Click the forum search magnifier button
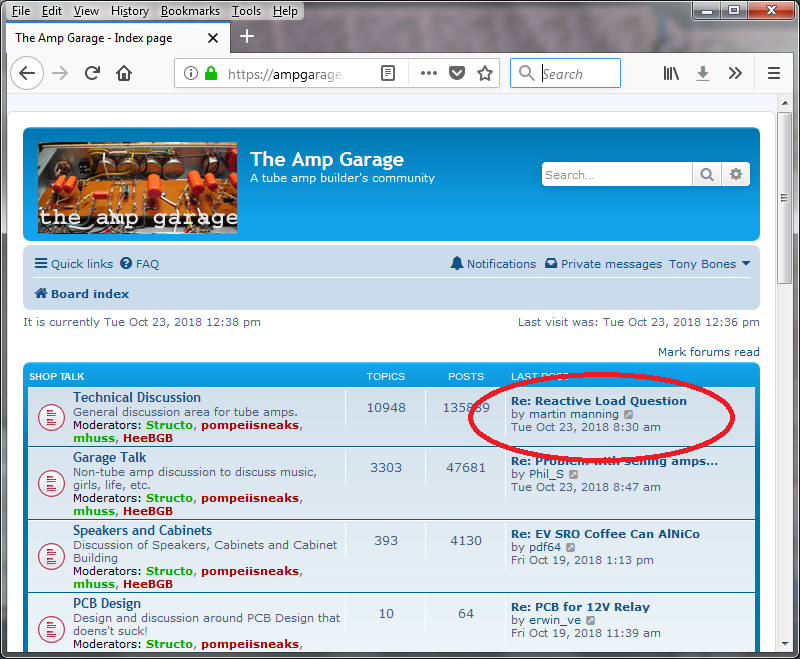The width and height of the screenshot is (800, 659). 707,174
